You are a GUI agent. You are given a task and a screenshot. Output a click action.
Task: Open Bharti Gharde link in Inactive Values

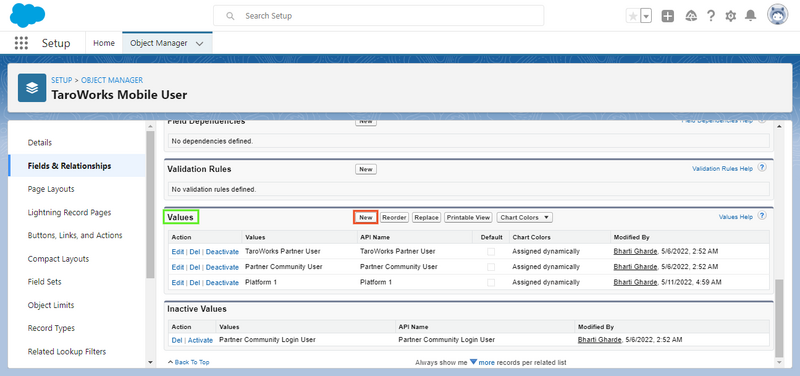coord(599,340)
